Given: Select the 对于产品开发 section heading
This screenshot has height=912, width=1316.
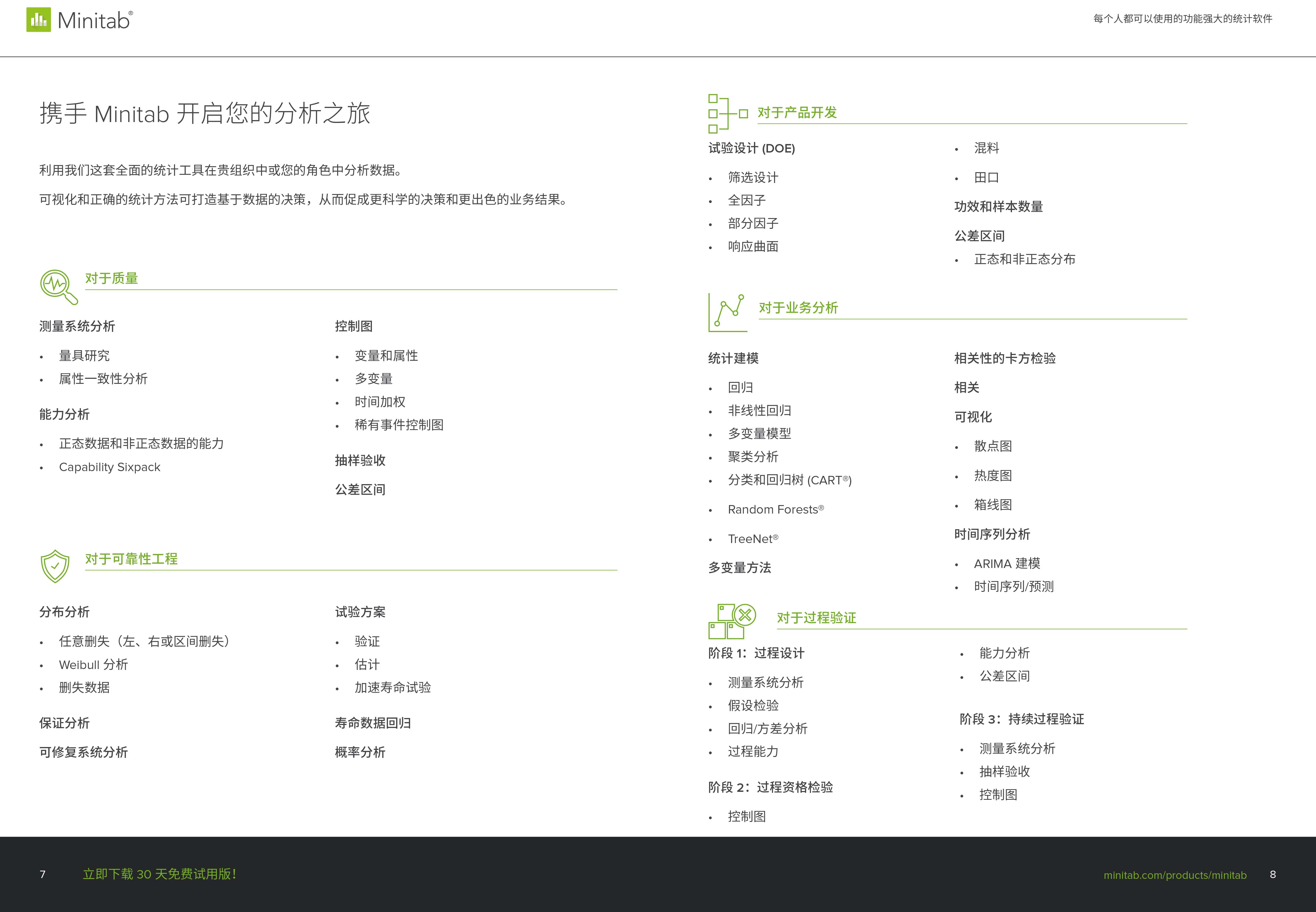Looking at the screenshot, I should [x=797, y=112].
